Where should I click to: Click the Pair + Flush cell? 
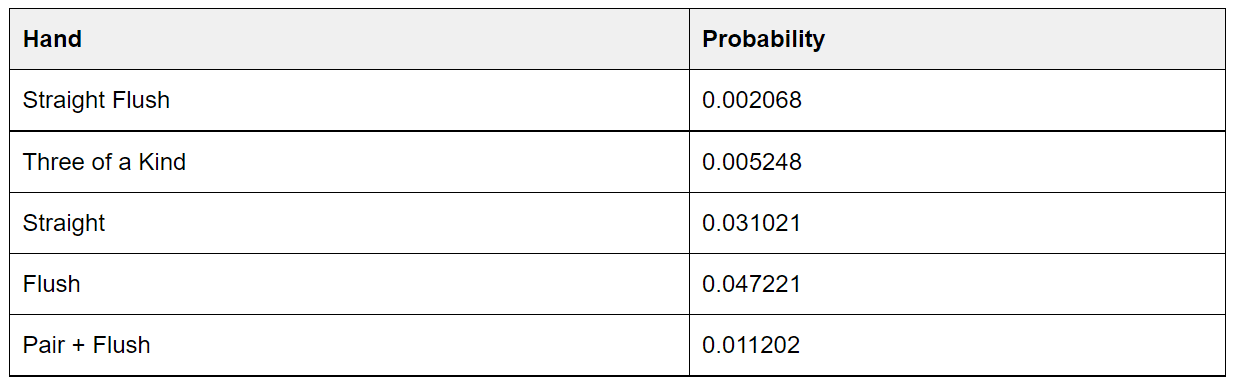point(349,345)
